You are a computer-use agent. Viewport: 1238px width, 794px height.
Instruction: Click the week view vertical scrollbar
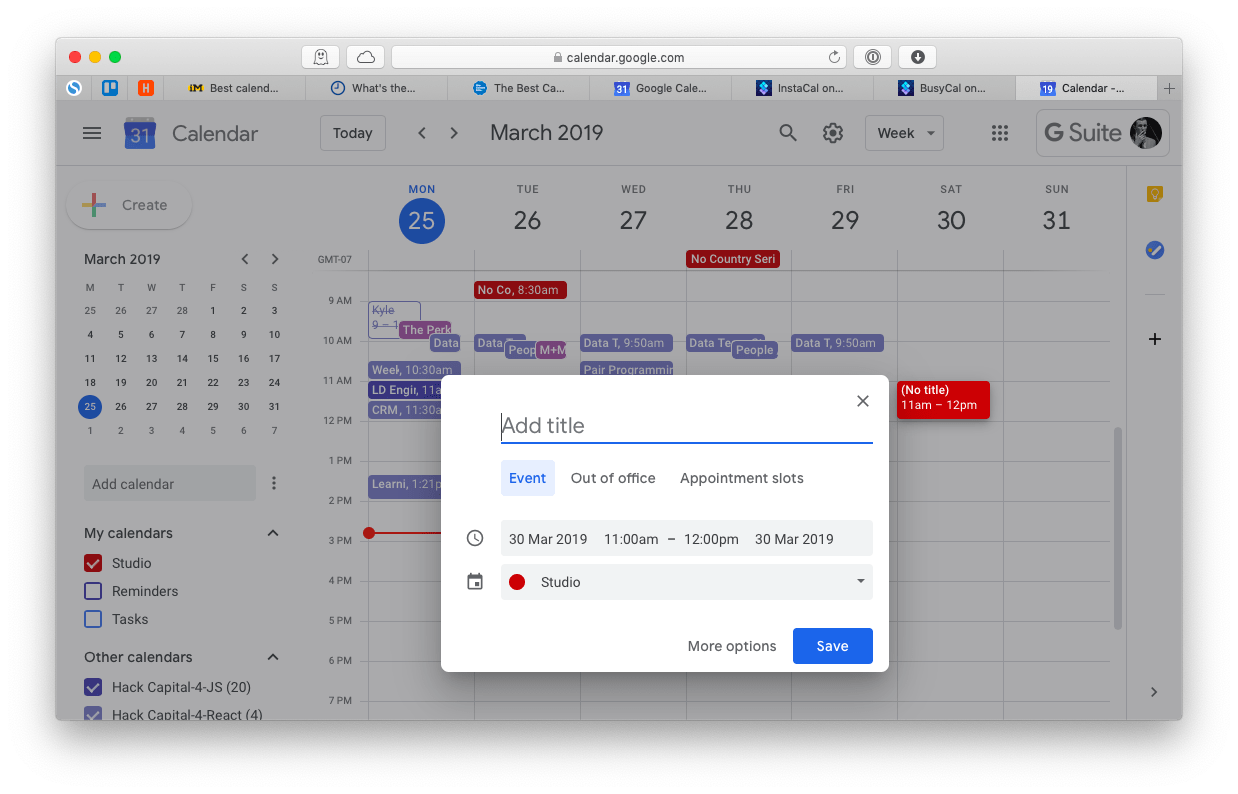coord(1118,528)
